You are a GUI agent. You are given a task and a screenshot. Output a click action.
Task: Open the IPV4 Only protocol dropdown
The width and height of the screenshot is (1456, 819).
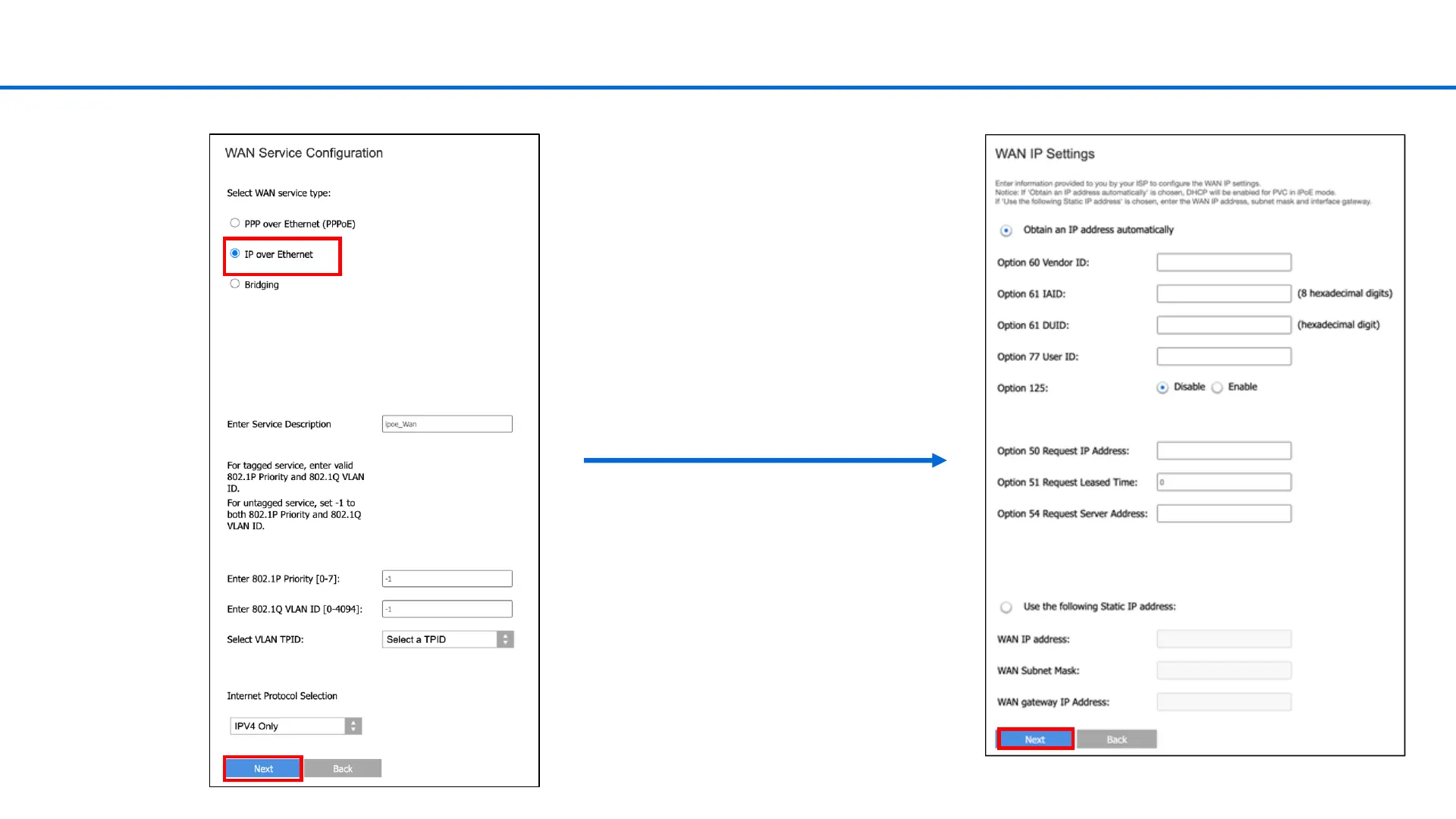pos(296,726)
